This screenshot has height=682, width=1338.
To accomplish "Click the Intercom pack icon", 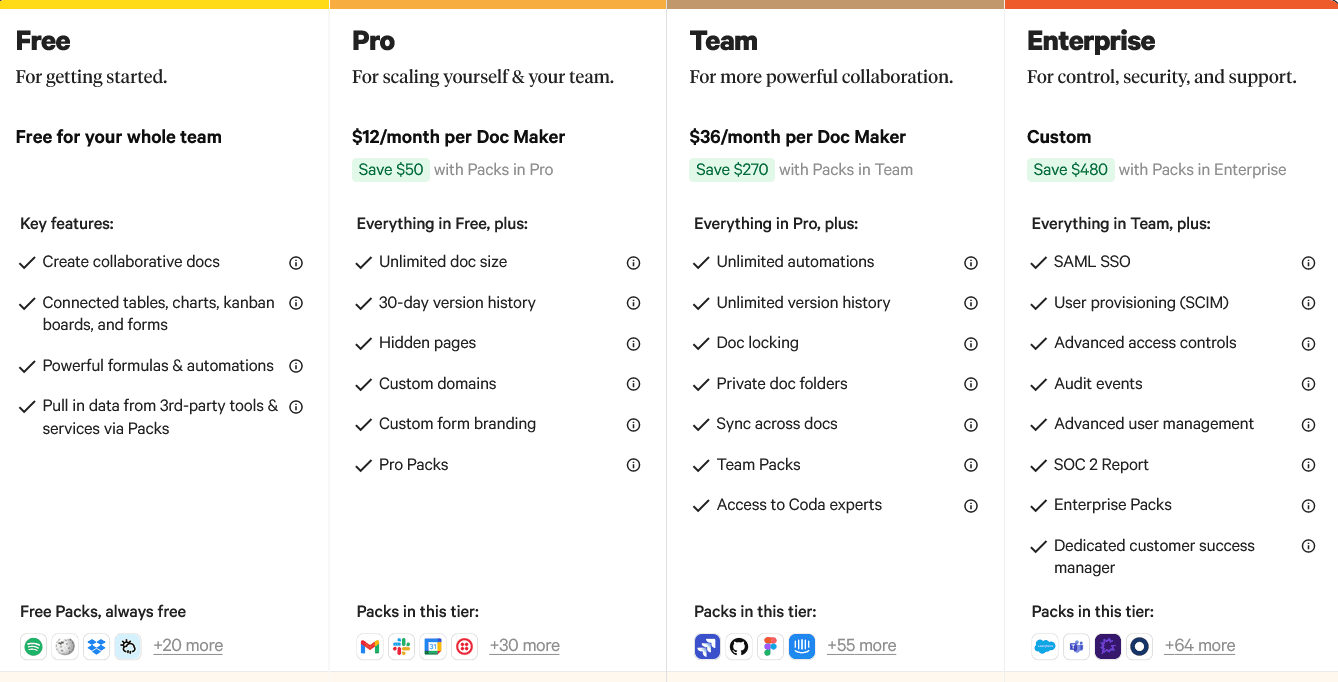I will tap(802, 647).
